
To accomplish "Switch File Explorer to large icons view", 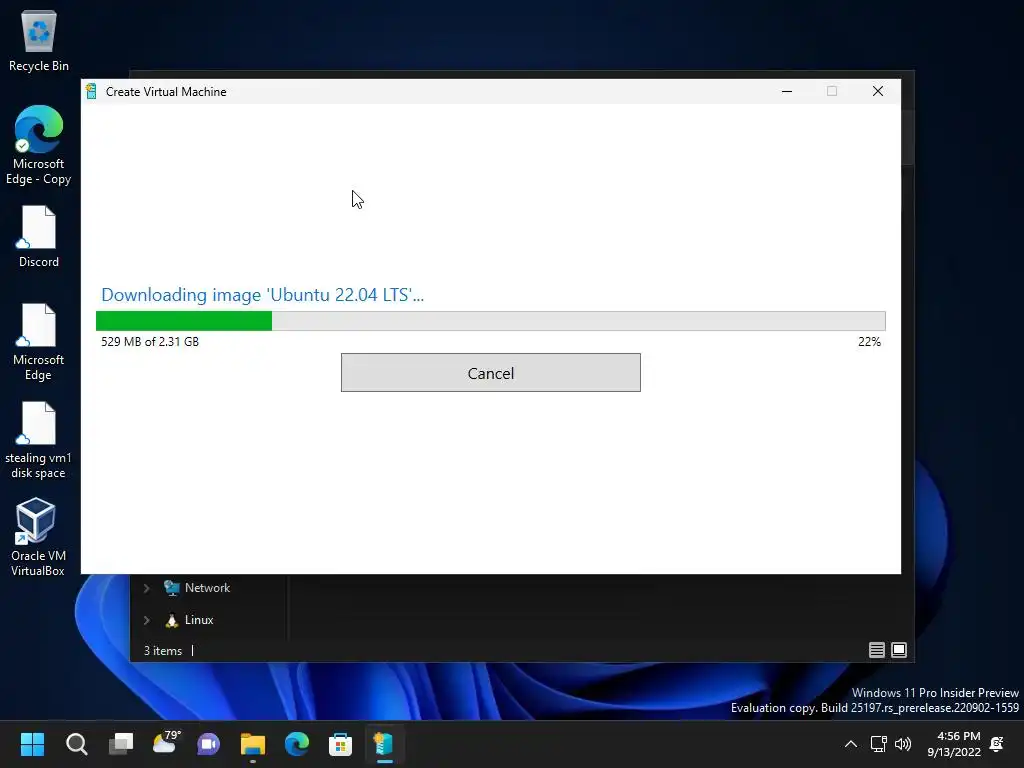I will (x=899, y=650).
